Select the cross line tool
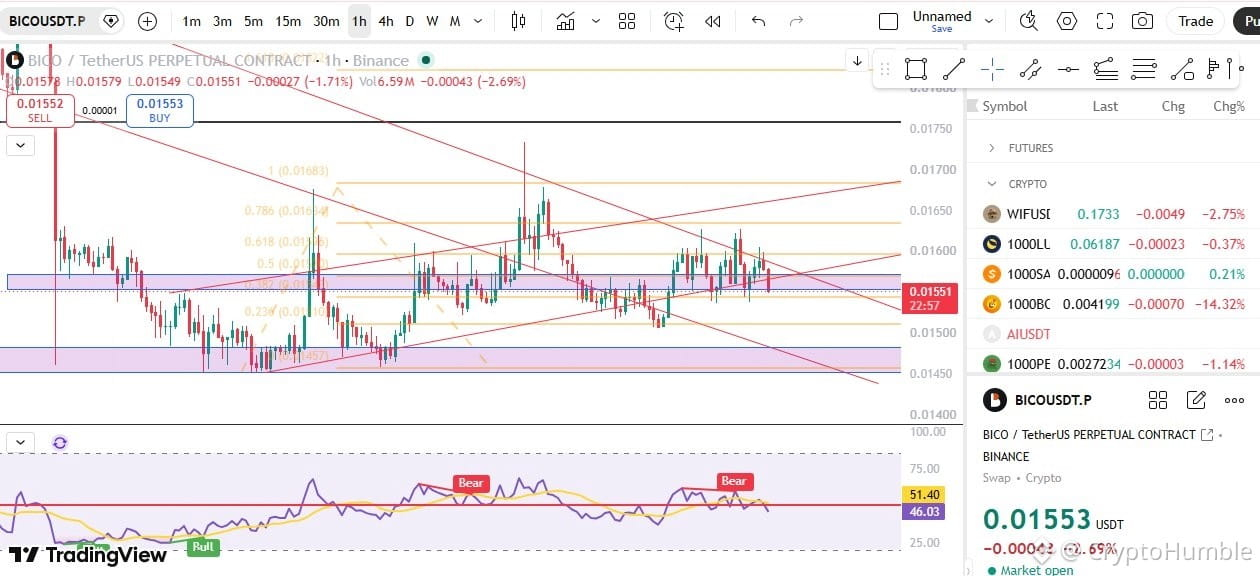 point(992,69)
